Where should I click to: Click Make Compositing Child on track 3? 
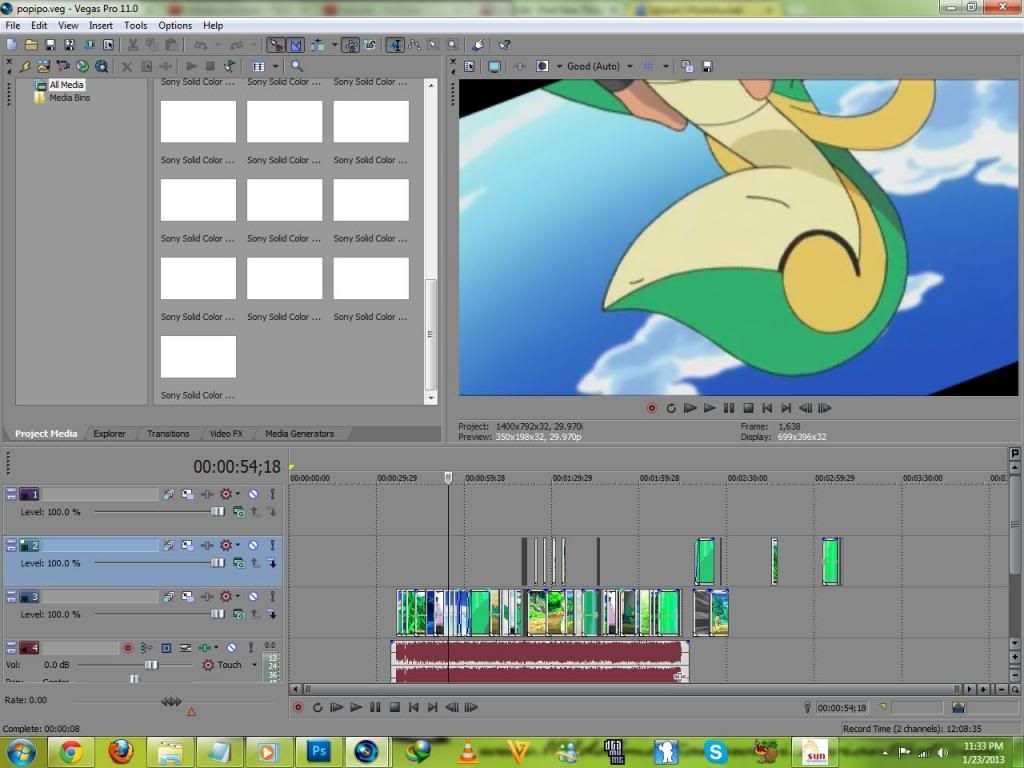272,614
